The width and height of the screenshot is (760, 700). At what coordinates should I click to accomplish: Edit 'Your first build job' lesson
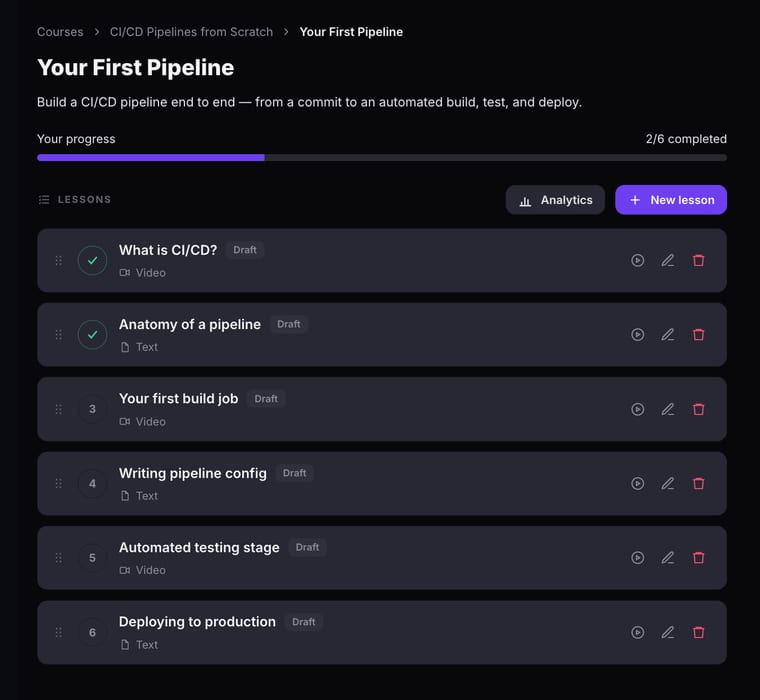point(668,409)
